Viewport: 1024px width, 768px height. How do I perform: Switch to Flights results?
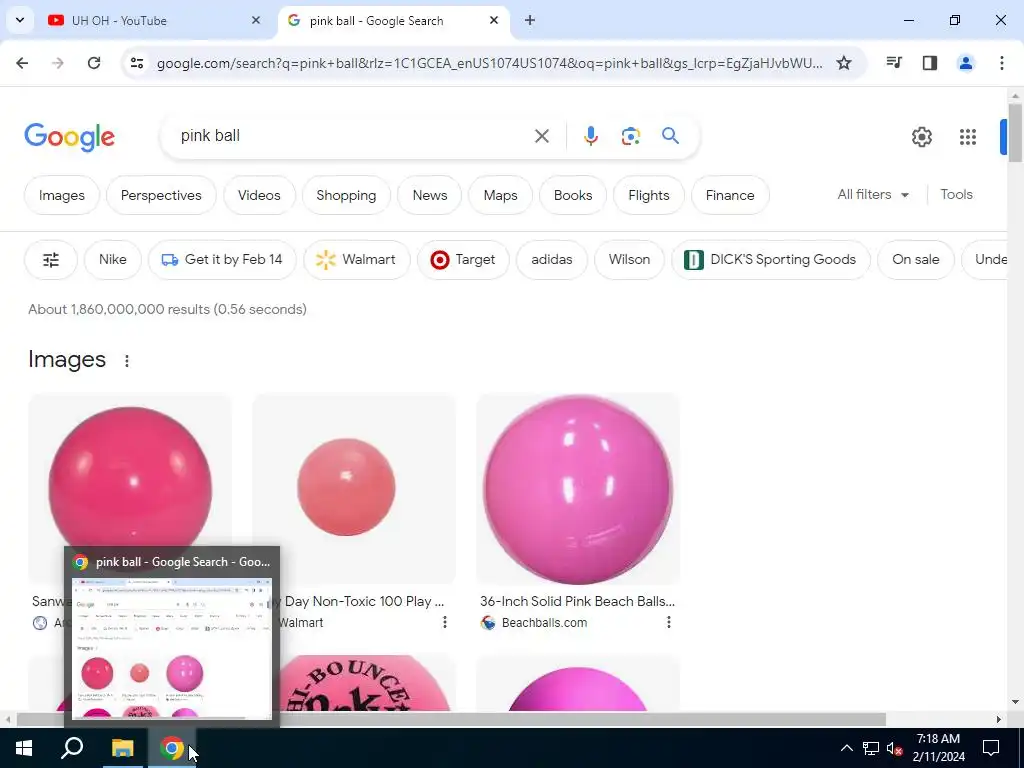pyautogui.click(x=648, y=195)
